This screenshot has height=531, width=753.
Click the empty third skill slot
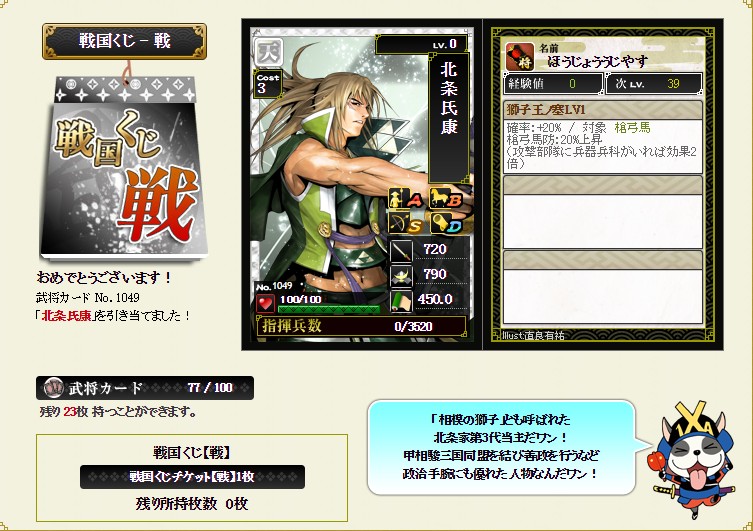[603, 287]
